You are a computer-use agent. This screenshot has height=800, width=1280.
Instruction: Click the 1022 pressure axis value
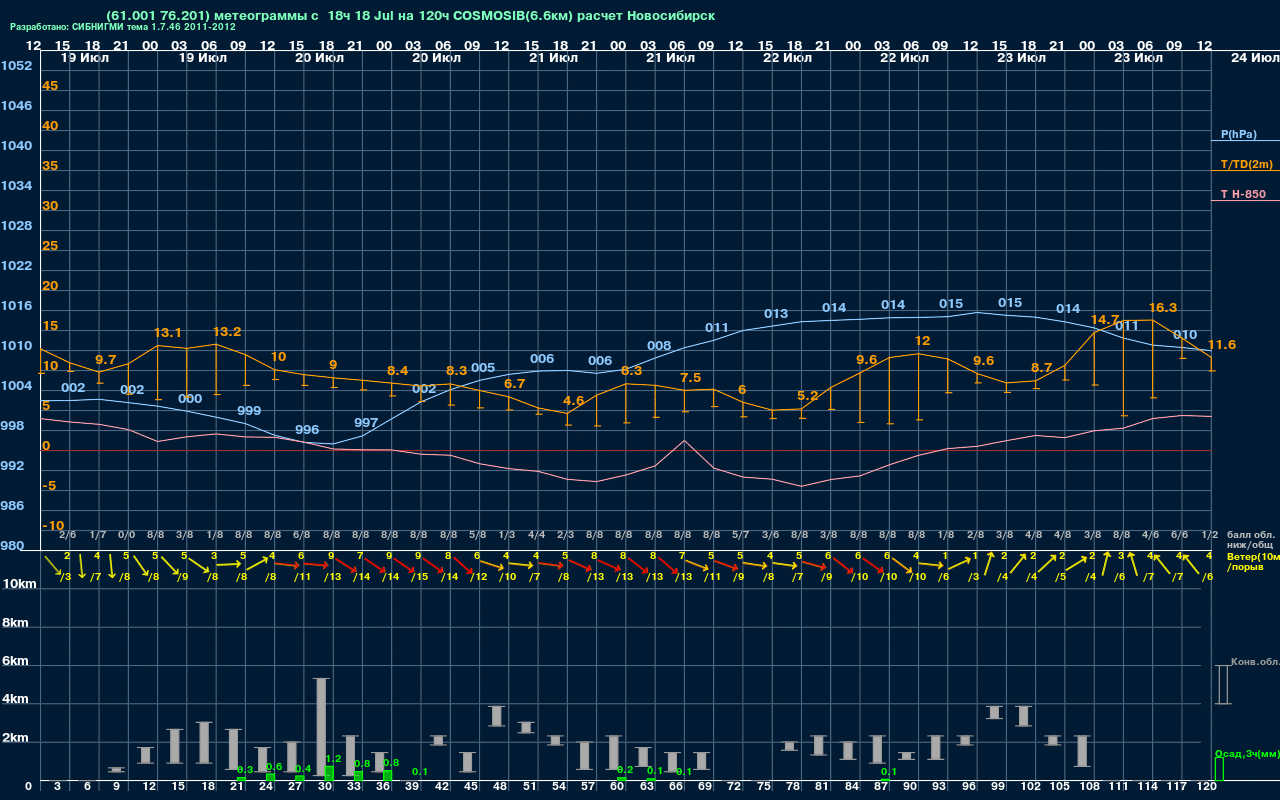coord(15,266)
